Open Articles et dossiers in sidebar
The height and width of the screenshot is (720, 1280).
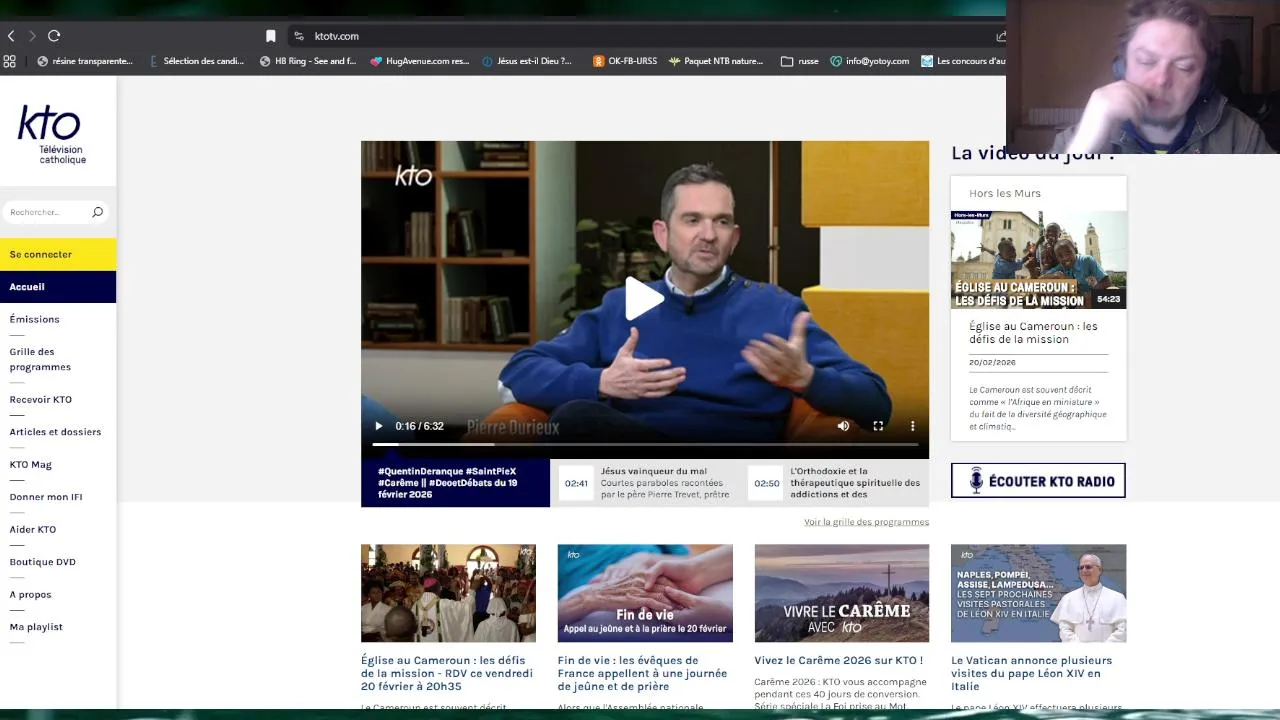[55, 432]
